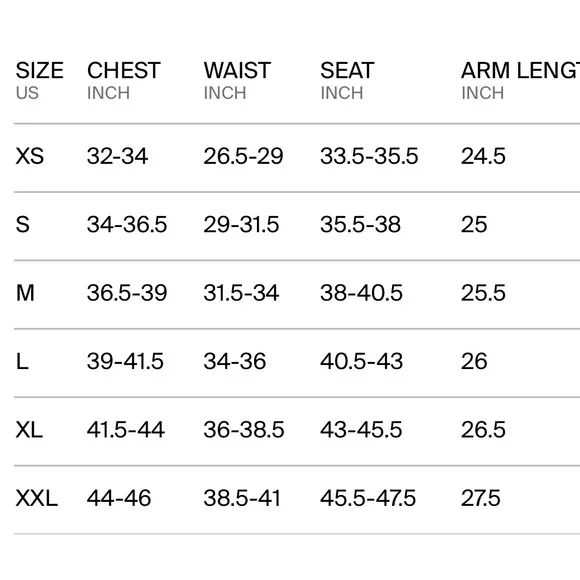This screenshot has width=580, height=580.
Task: Select arm length value 24.5
Action: 483,156
